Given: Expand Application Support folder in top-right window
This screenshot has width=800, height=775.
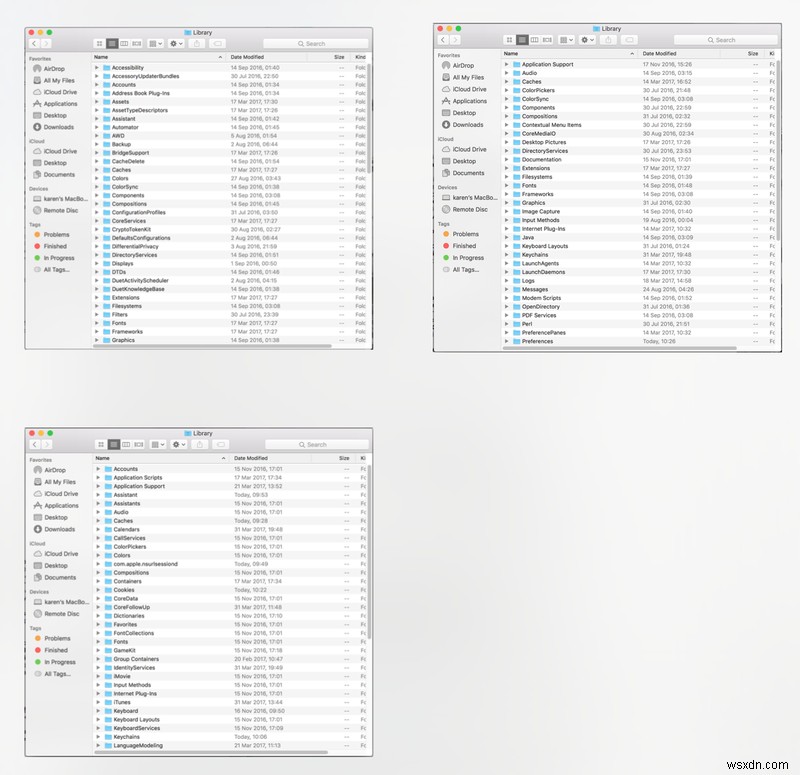Looking at the screenshot, I should pos(506,64).
